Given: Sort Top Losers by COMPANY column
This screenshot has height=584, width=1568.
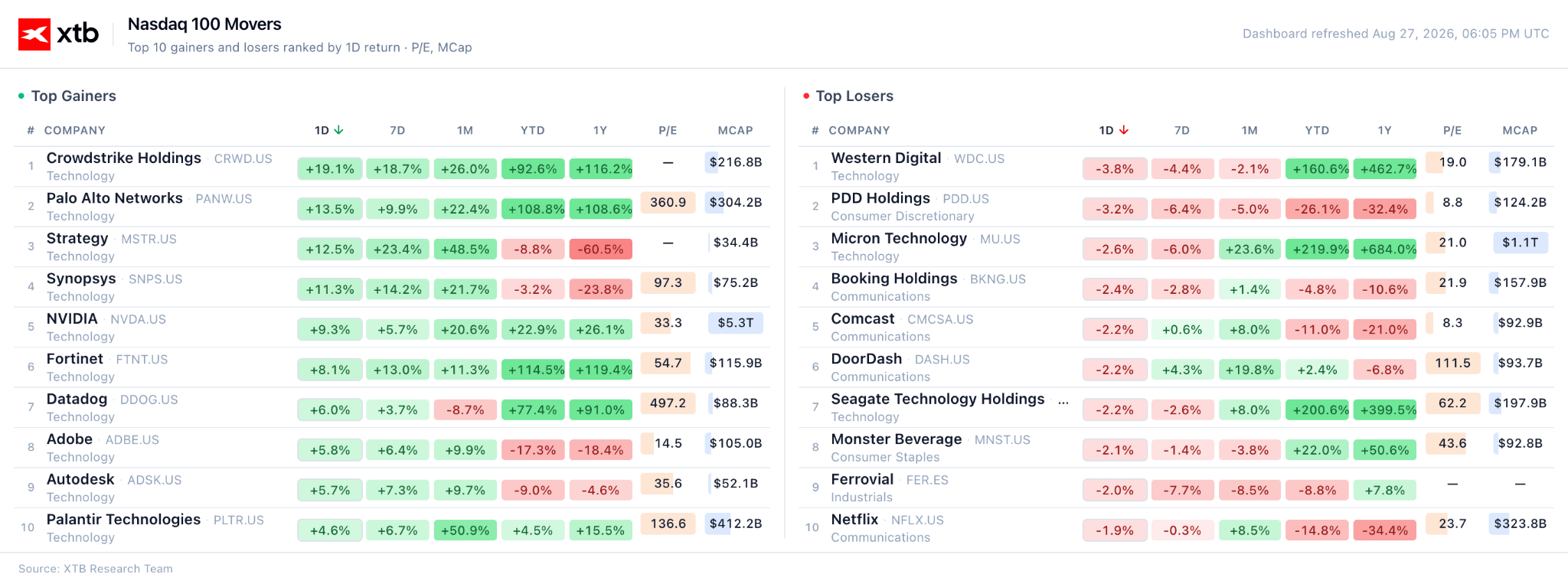Looking at the screenshot, I should click(859, 131).
